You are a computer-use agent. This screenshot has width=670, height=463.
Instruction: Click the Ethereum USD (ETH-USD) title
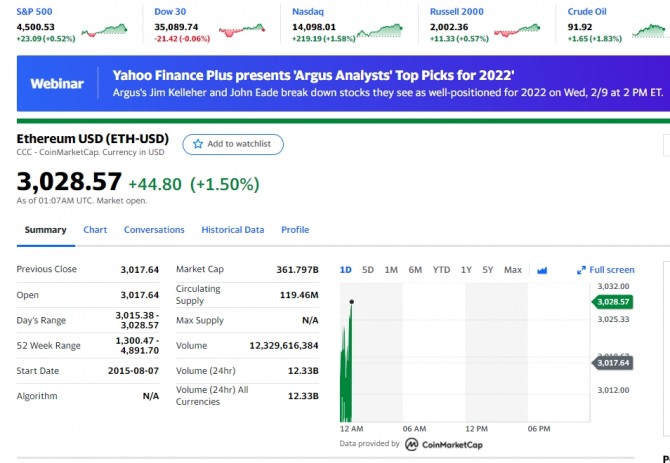coord(93,139)
